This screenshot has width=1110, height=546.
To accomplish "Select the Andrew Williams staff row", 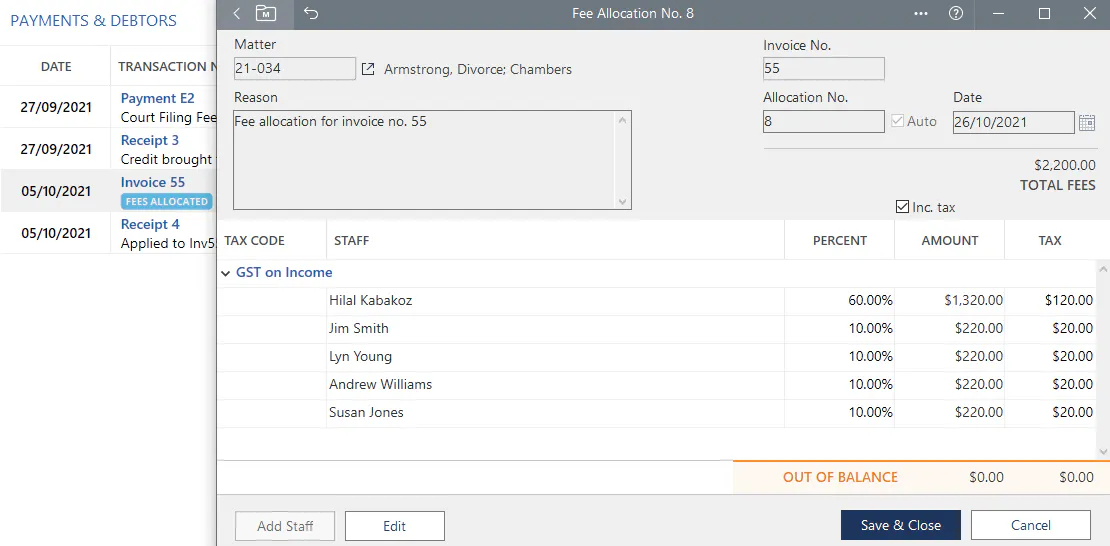I will [x=656, y=385].
